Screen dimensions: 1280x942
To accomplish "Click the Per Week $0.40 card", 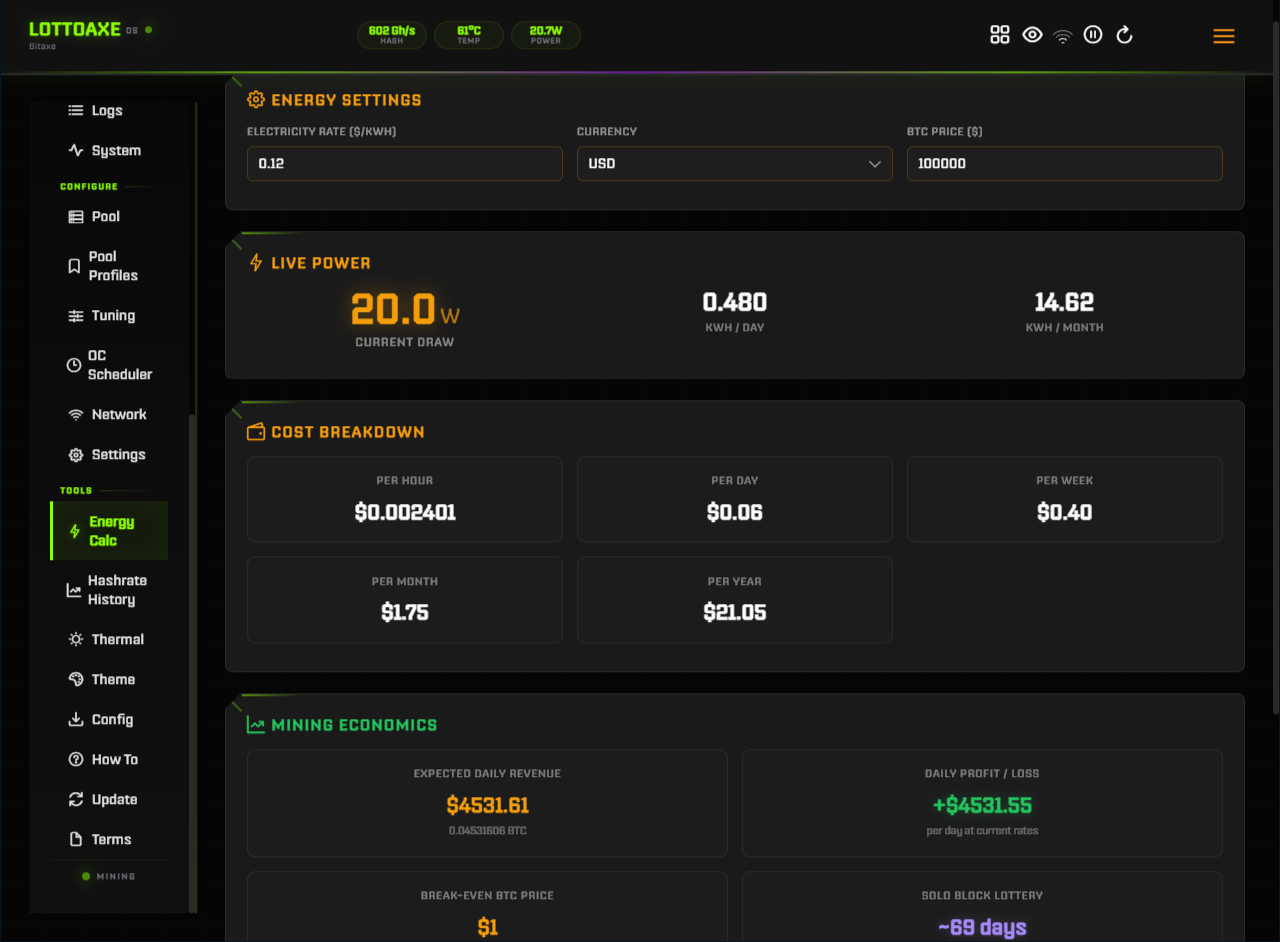I will 1064,499.
